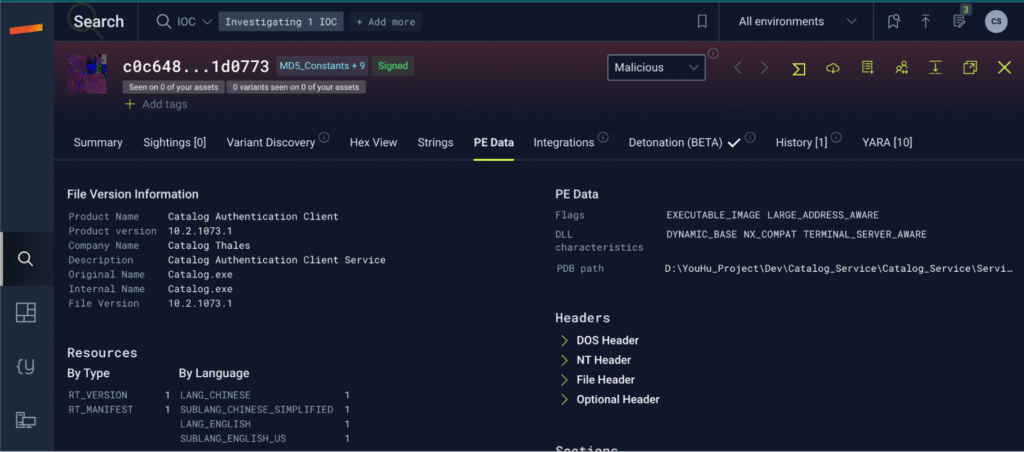This screenshot has width=1024, height=452.
Task: Switch to the Strings tab
Action: tap(435, 142)
